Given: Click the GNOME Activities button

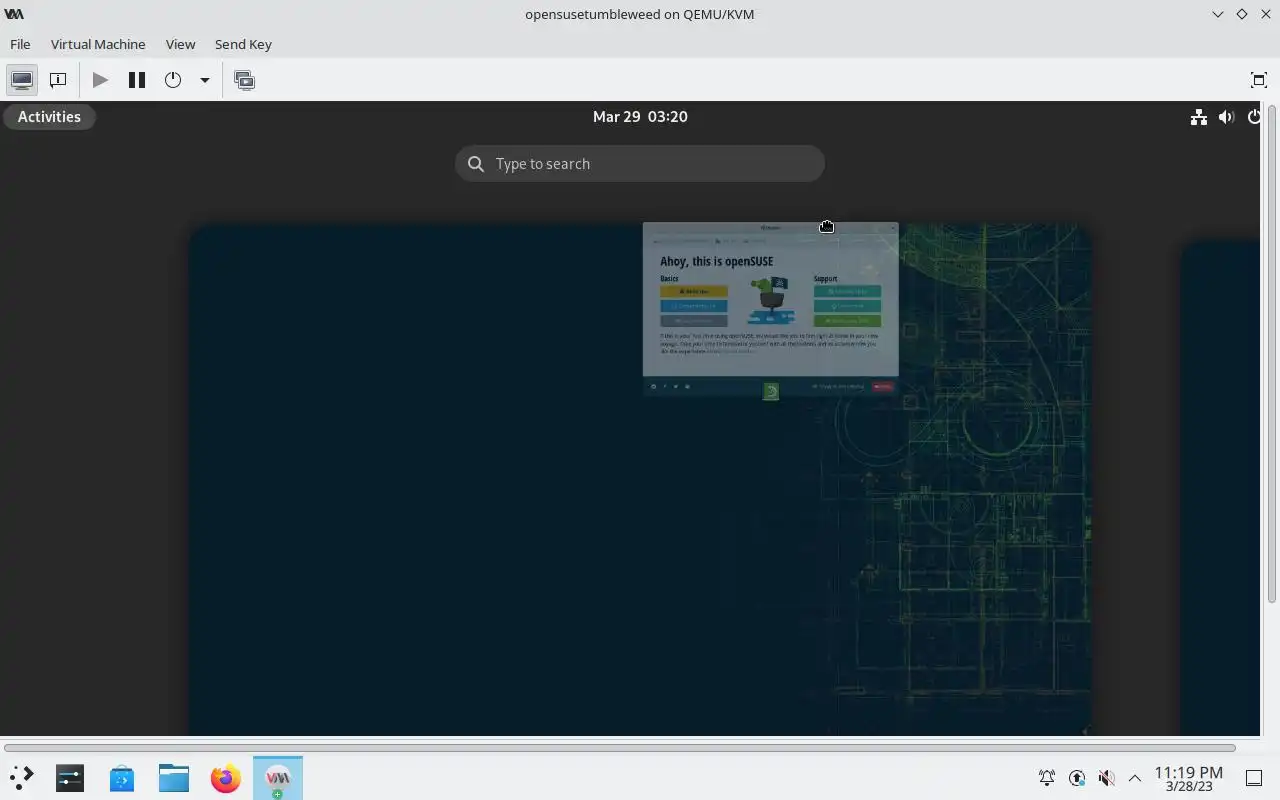Looking at the screenshot, I should (49, 117).
